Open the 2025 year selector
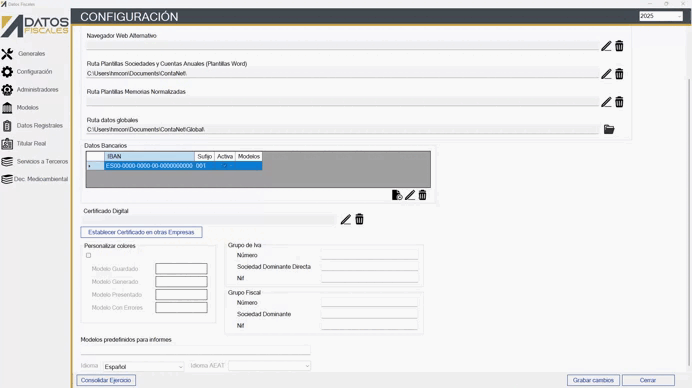Image resolution: width=692 pixels, height=388 pixels. [661, 16]
